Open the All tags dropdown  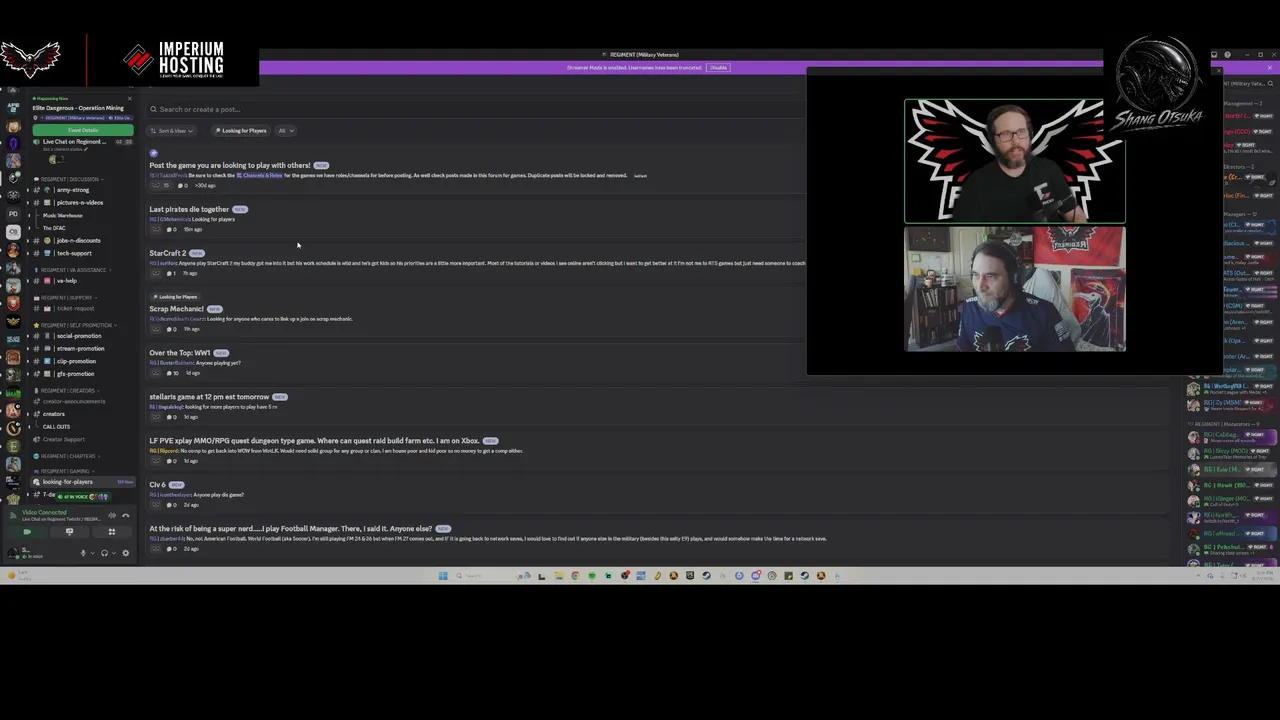pos(285,131)
